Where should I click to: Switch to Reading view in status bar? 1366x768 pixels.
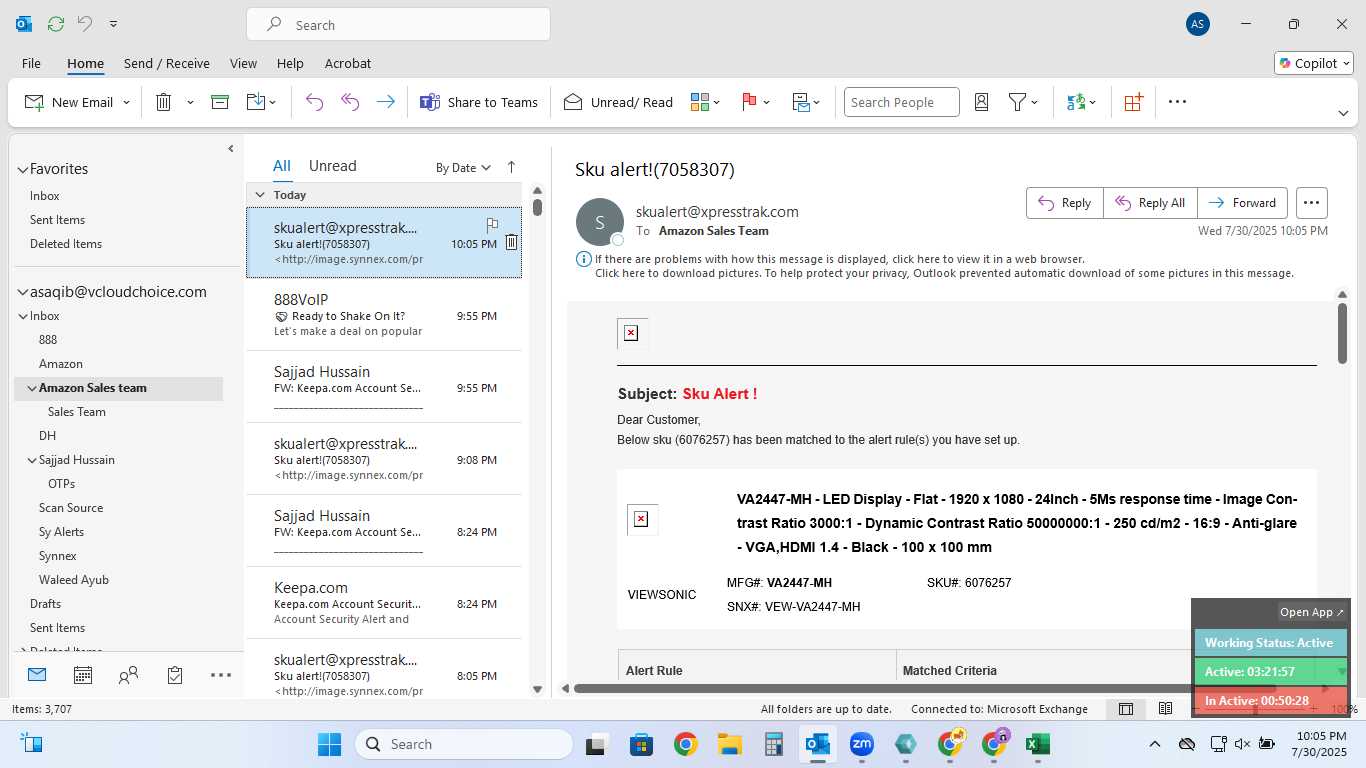[1166, 709]
